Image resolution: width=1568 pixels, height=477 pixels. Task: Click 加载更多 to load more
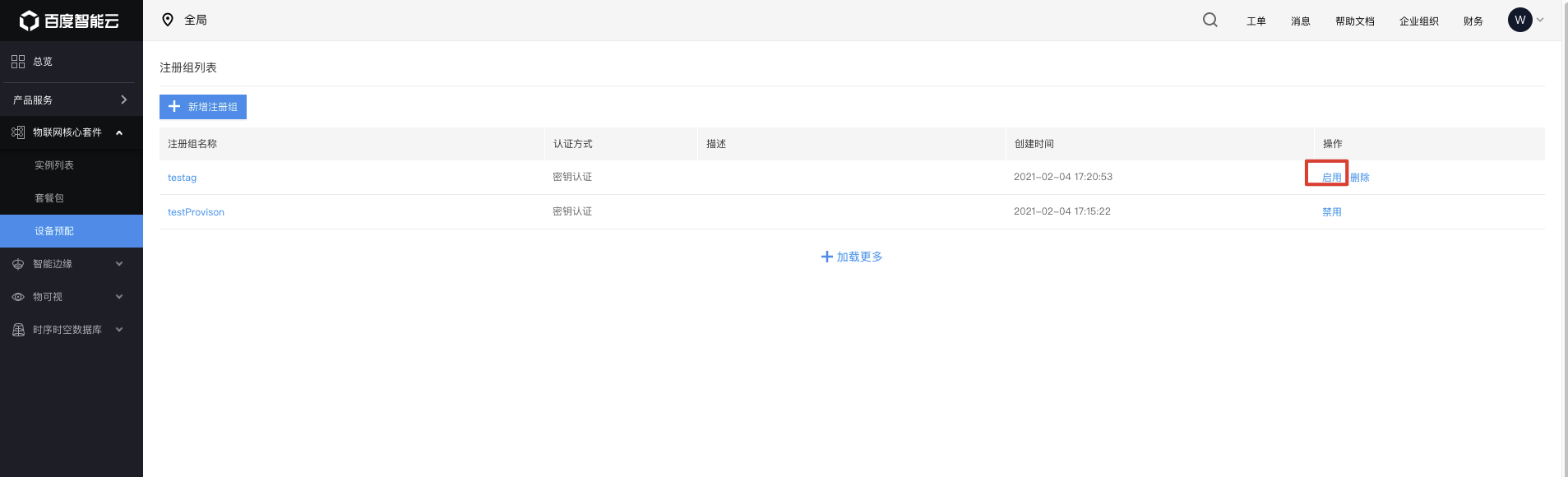(852, 257)
